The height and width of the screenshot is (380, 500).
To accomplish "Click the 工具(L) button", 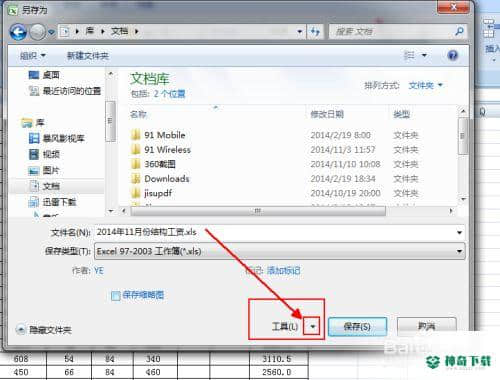I will click(x=285, y=326).
